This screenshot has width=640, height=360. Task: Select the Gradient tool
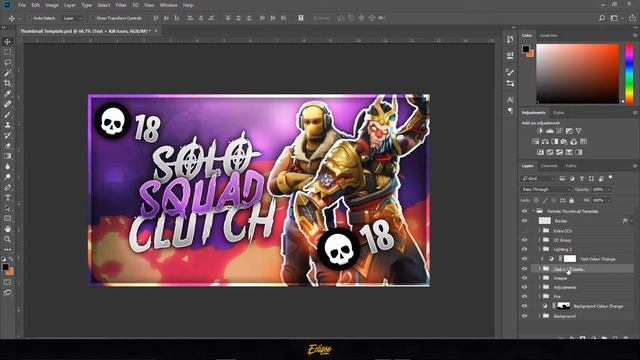[x=7, y=156]
